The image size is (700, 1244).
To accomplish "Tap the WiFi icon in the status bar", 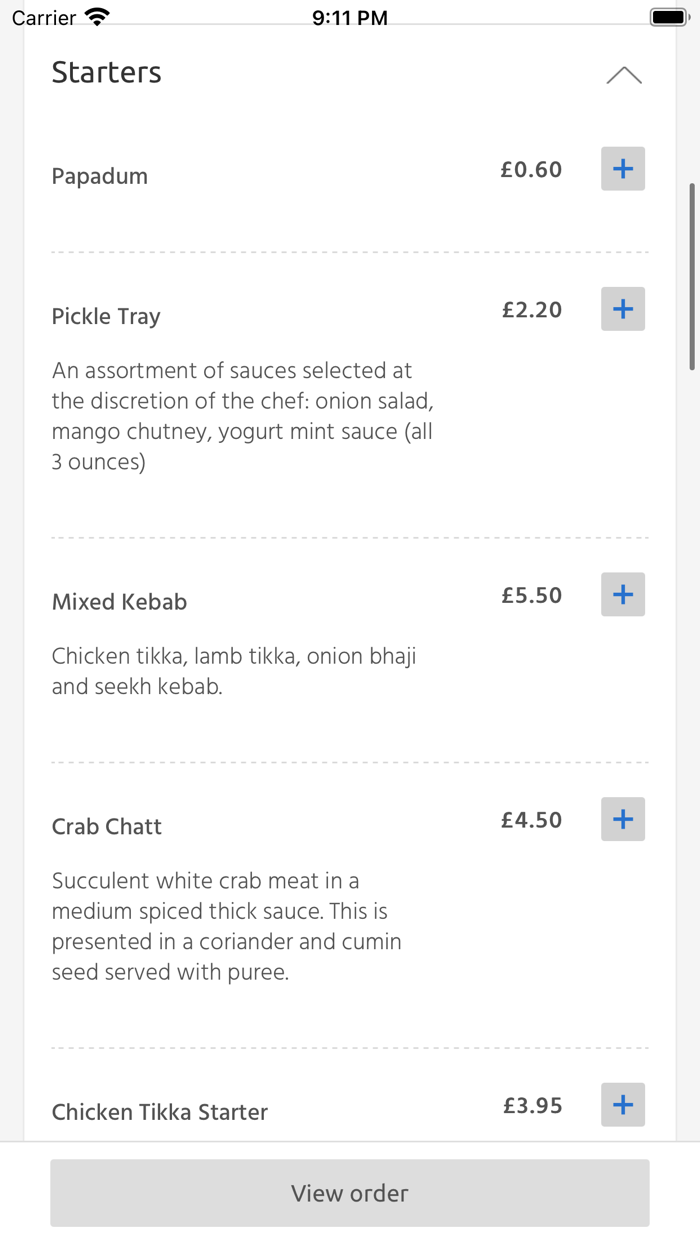I will [x=95, y=15].
